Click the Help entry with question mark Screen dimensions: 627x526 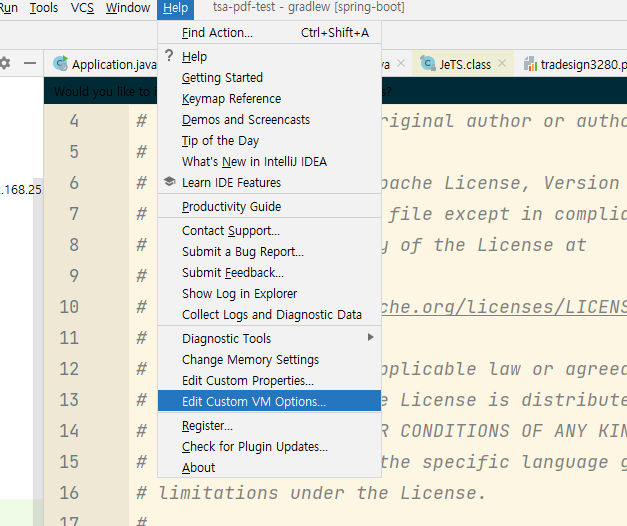pyautogui.click(x=269, y=56)
